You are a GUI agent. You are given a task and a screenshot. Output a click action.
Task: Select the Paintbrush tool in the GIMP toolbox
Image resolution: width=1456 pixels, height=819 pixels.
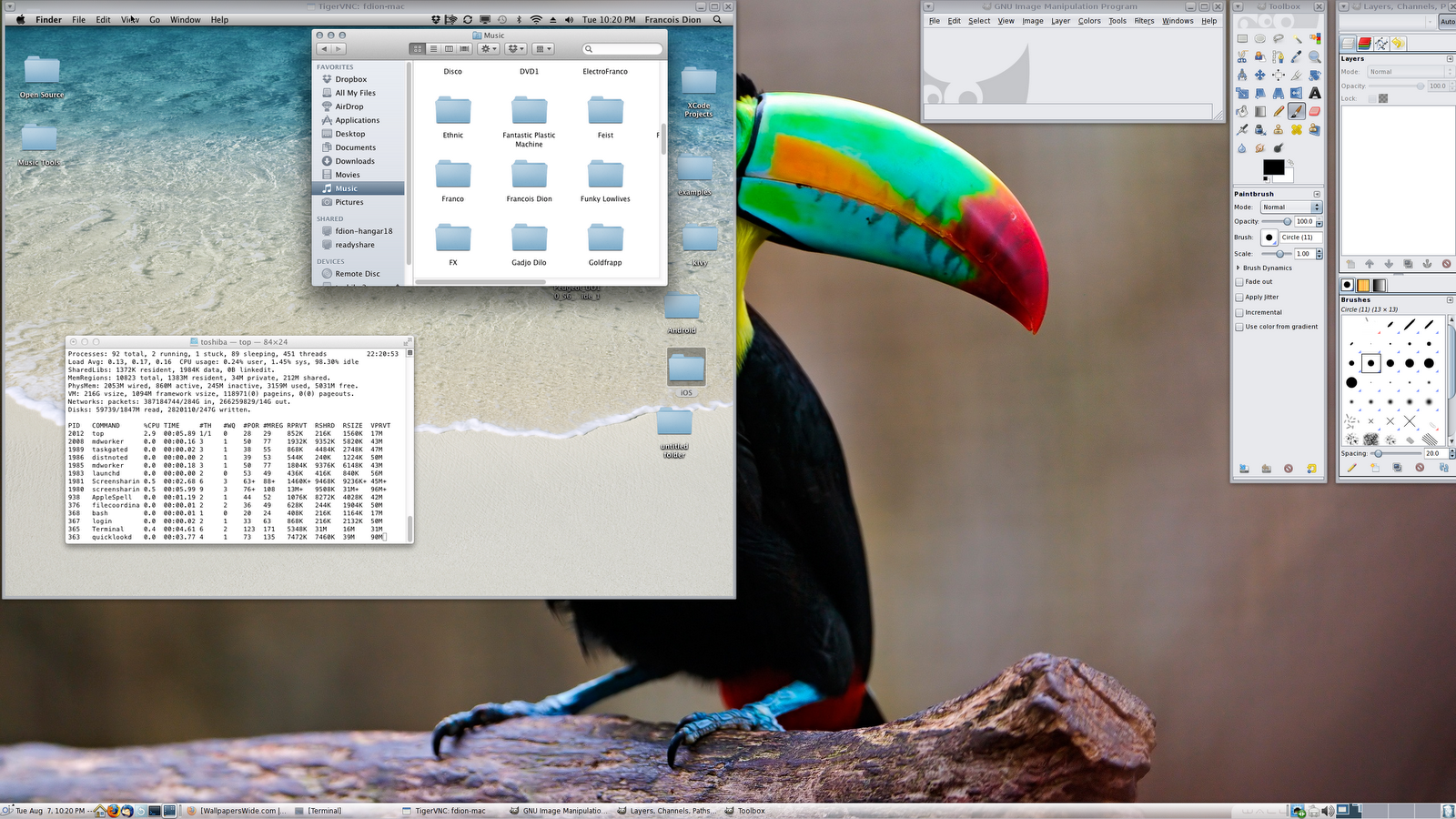1297,111
